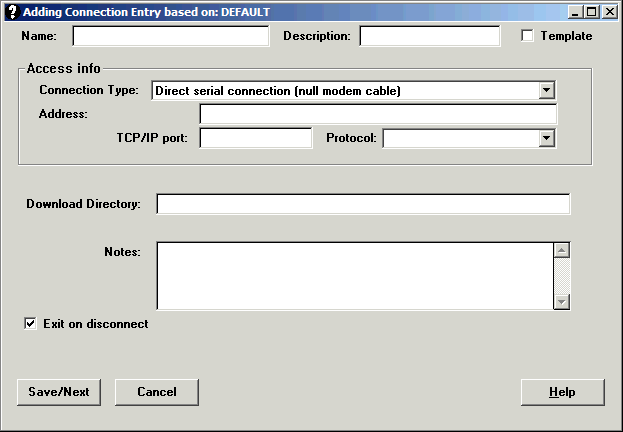
Task: Focus the Description input box
Action: point(429,36)
